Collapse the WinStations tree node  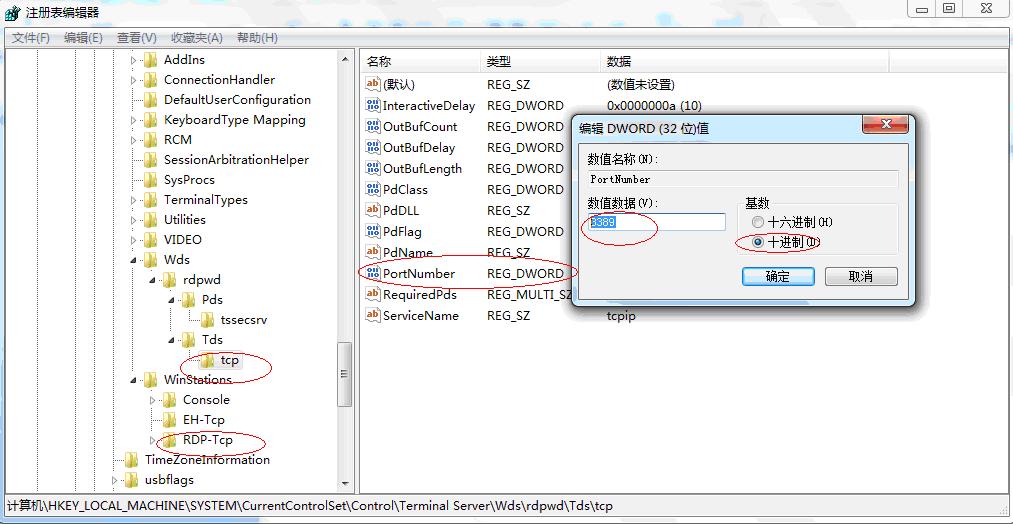click(134, 380)
